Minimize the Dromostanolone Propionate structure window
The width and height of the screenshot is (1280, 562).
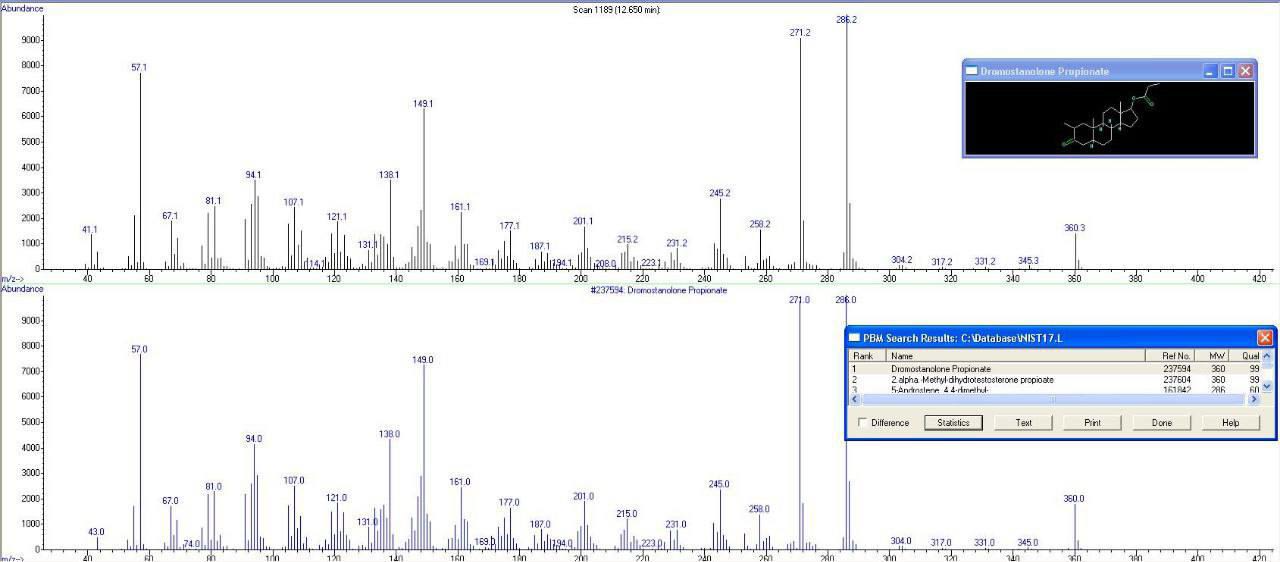1210,71
